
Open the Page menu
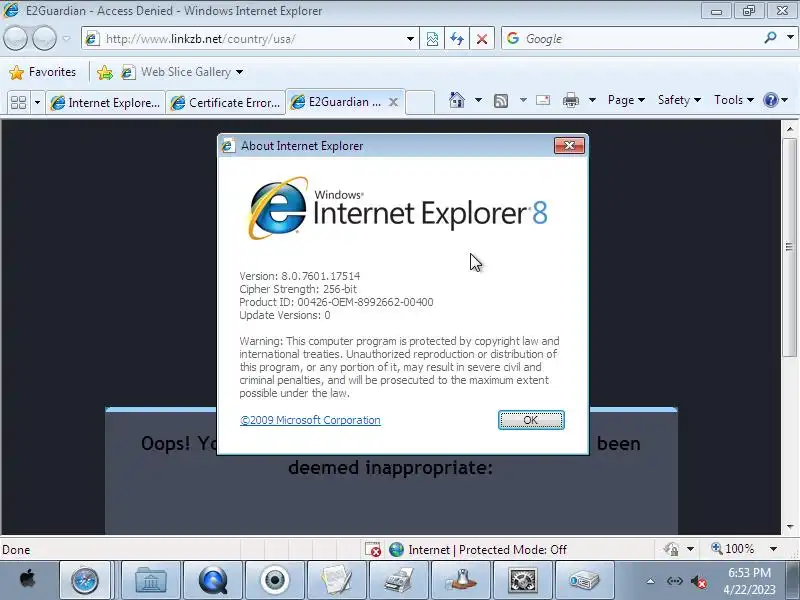point(626,100)
